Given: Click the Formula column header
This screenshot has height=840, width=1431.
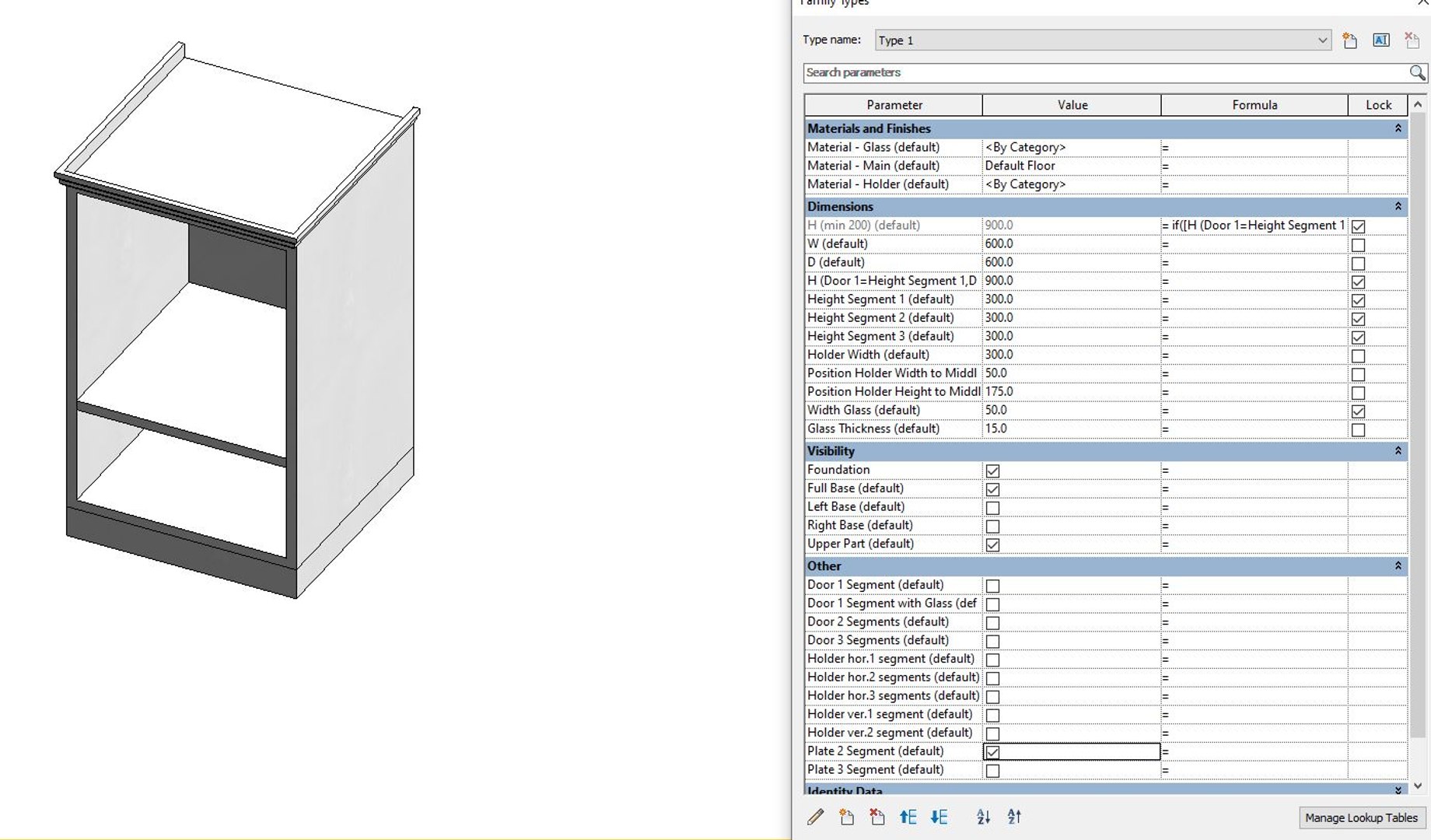Looking at the screenshot, I should pos(1254,105).
